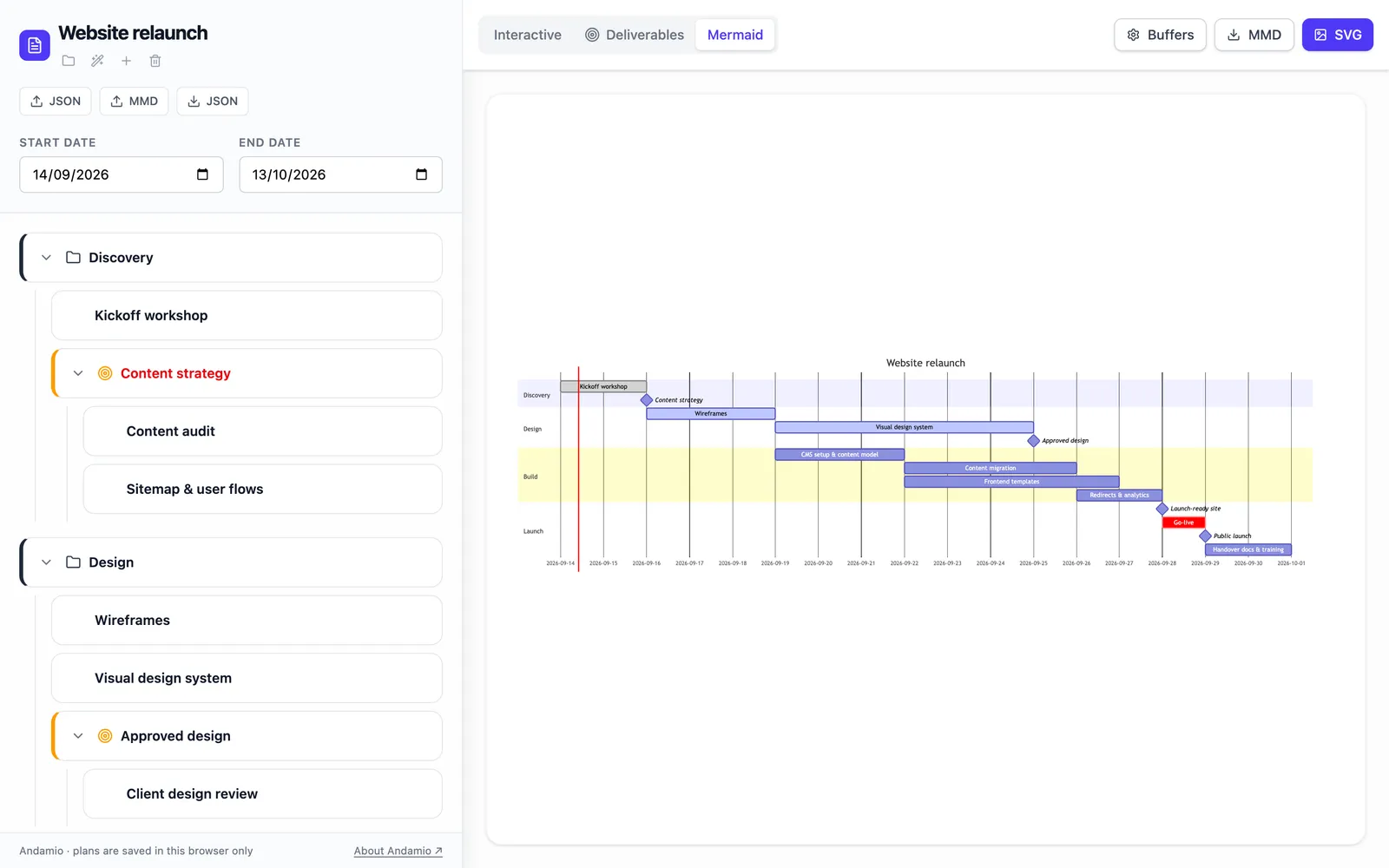Viewport: 1389px width, 868px height.
Task: Click the folder icon in the Discovery row
Action: pyautogui.click(x=74, y=258)
